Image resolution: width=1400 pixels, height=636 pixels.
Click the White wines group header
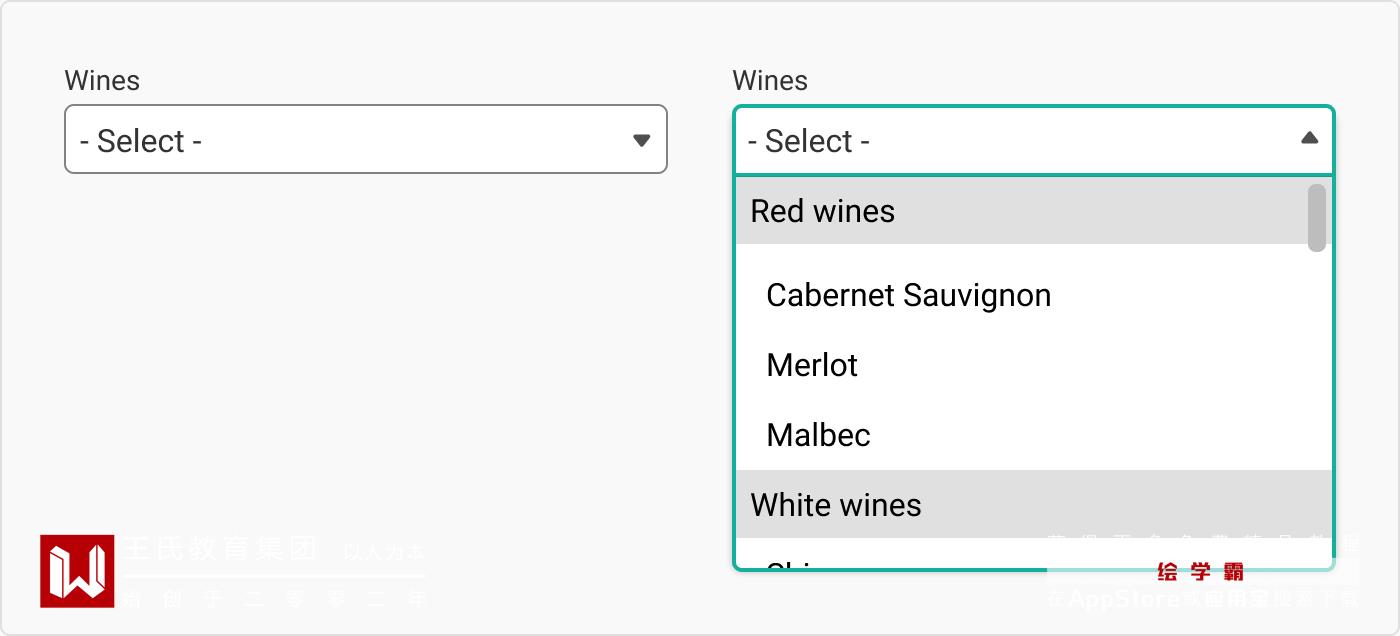point(836,505)
